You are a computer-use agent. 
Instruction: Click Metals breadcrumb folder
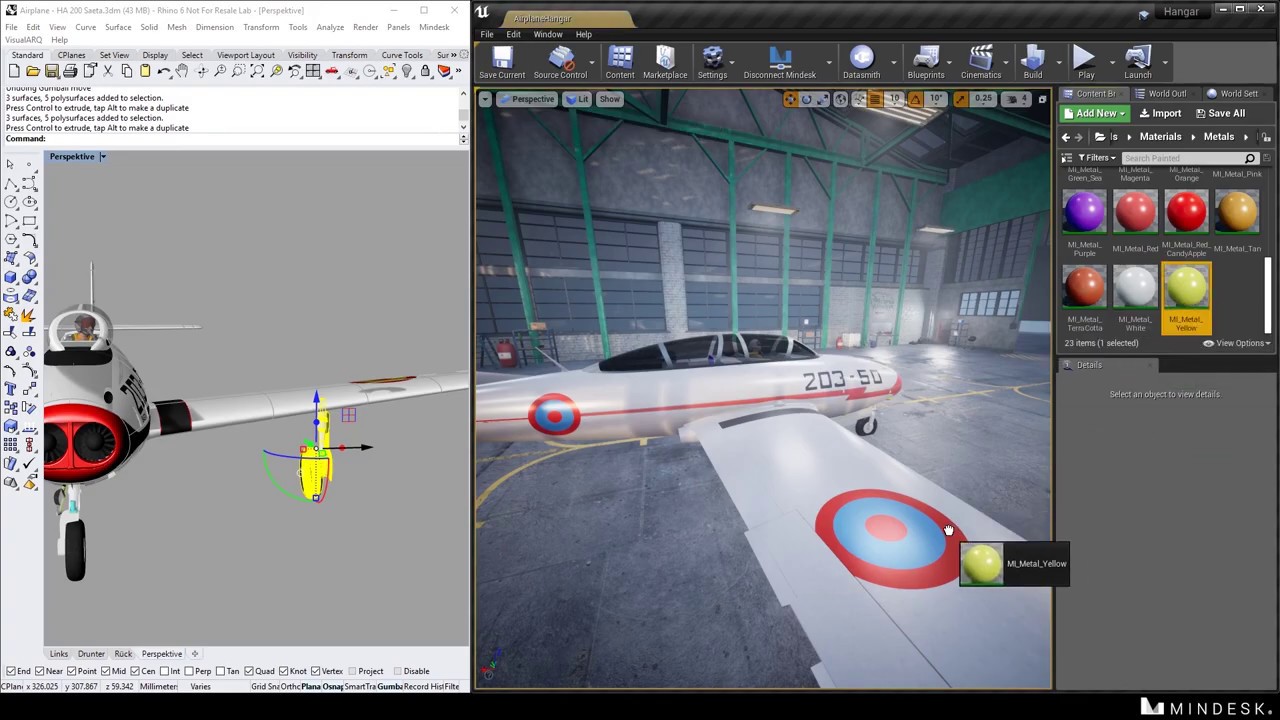1218,137
